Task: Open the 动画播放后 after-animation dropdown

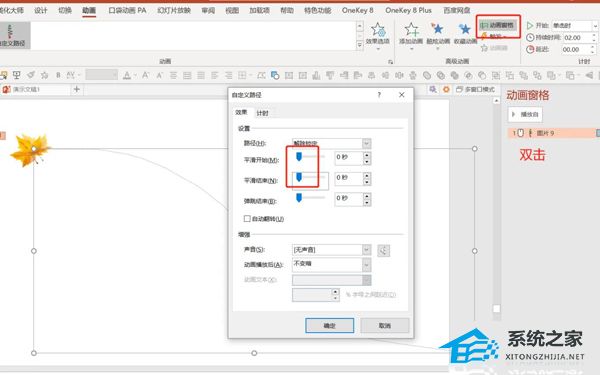Action: [331, 265]
